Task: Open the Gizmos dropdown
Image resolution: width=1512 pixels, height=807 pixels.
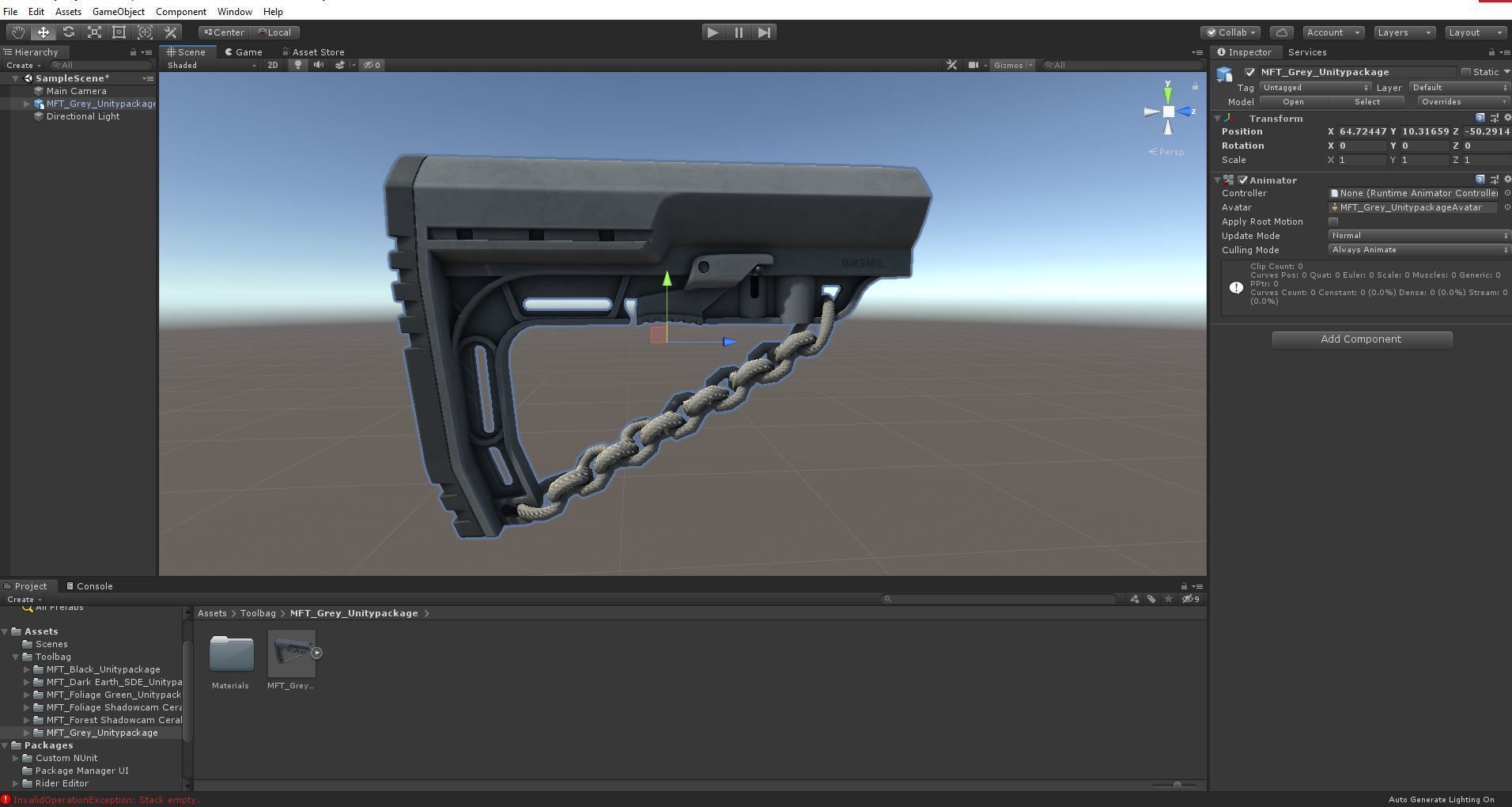Action: coord(1012,65)
